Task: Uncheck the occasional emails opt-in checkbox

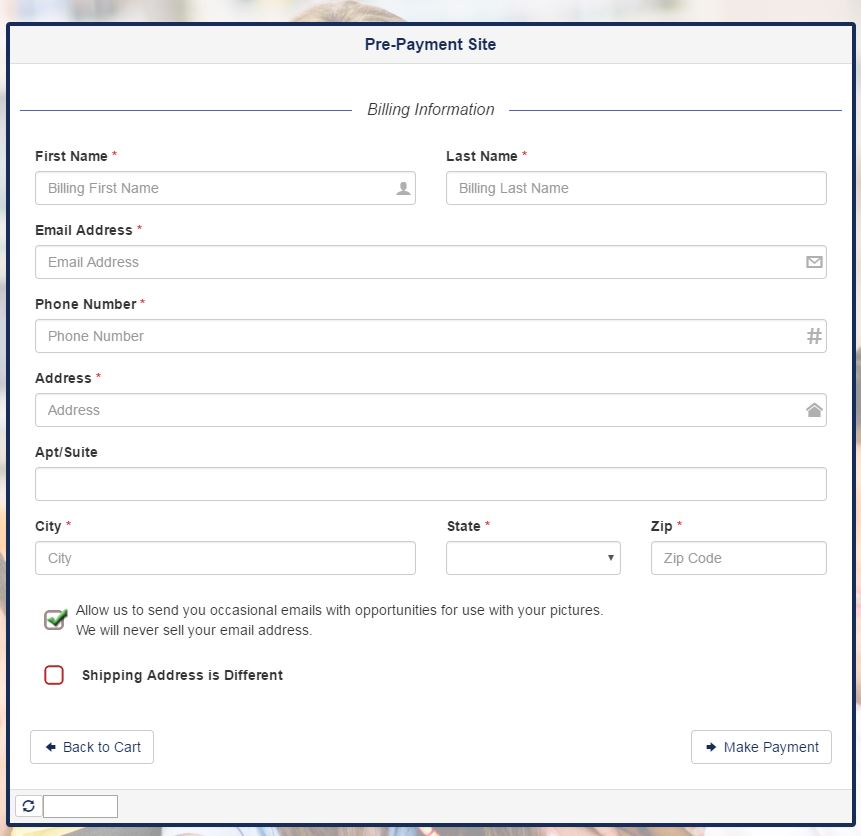Action: coord(55,619)
